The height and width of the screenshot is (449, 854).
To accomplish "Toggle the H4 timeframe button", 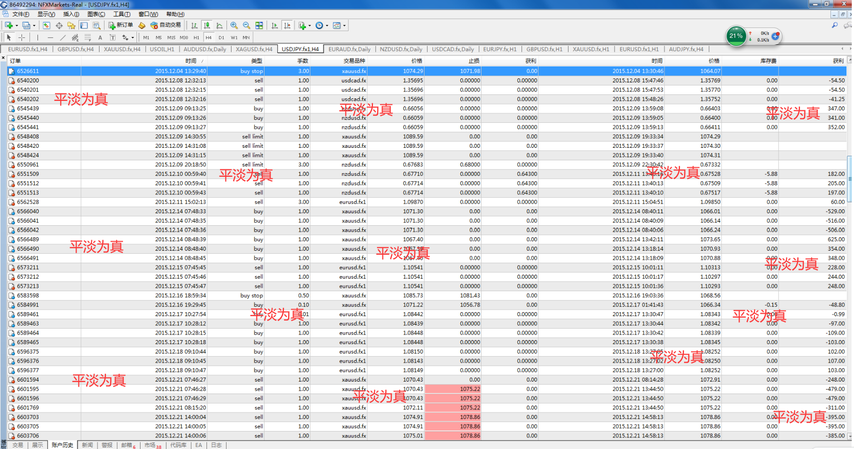I will [208, 37].
